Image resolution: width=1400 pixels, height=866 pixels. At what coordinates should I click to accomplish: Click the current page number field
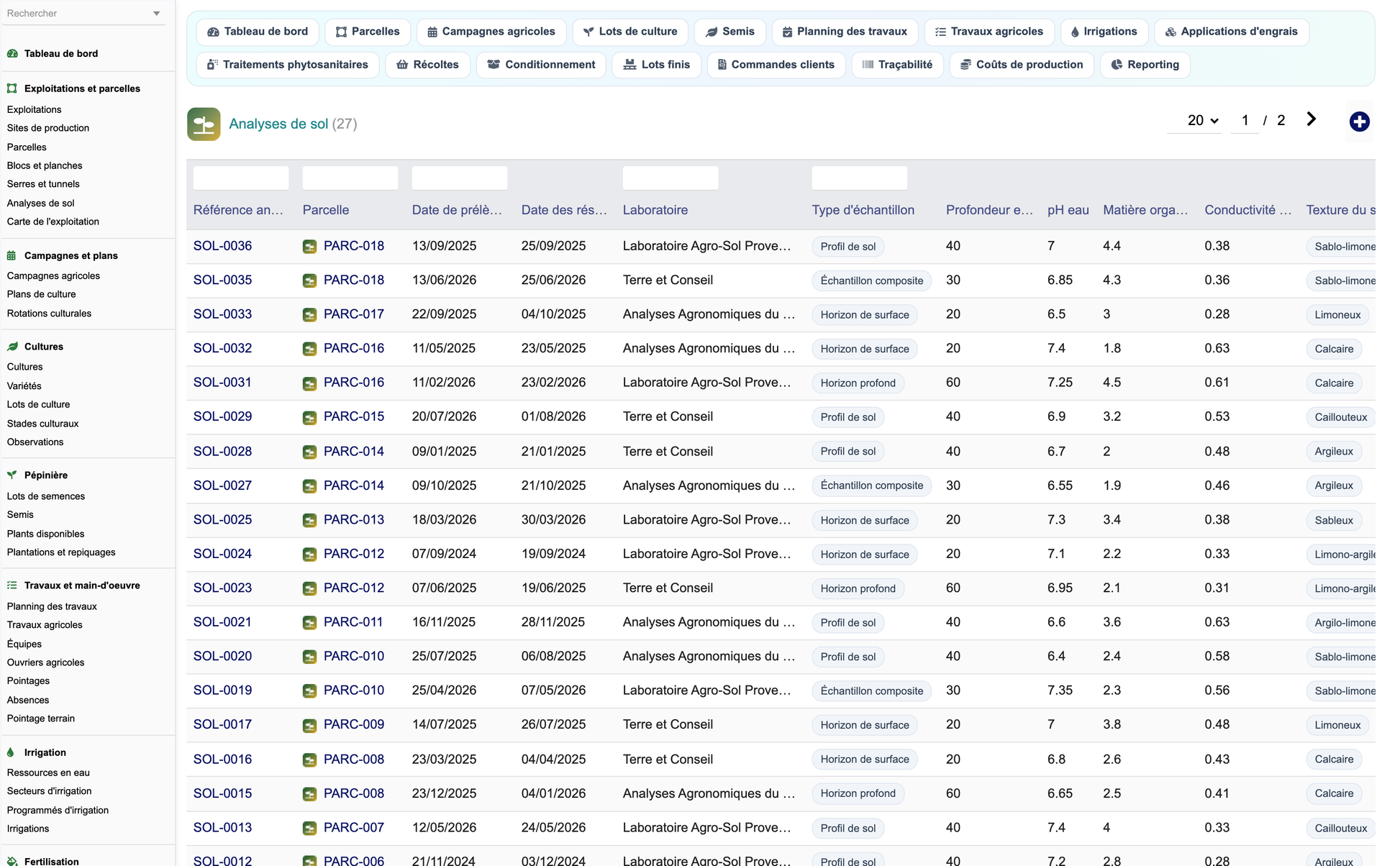coord(1245,121)
